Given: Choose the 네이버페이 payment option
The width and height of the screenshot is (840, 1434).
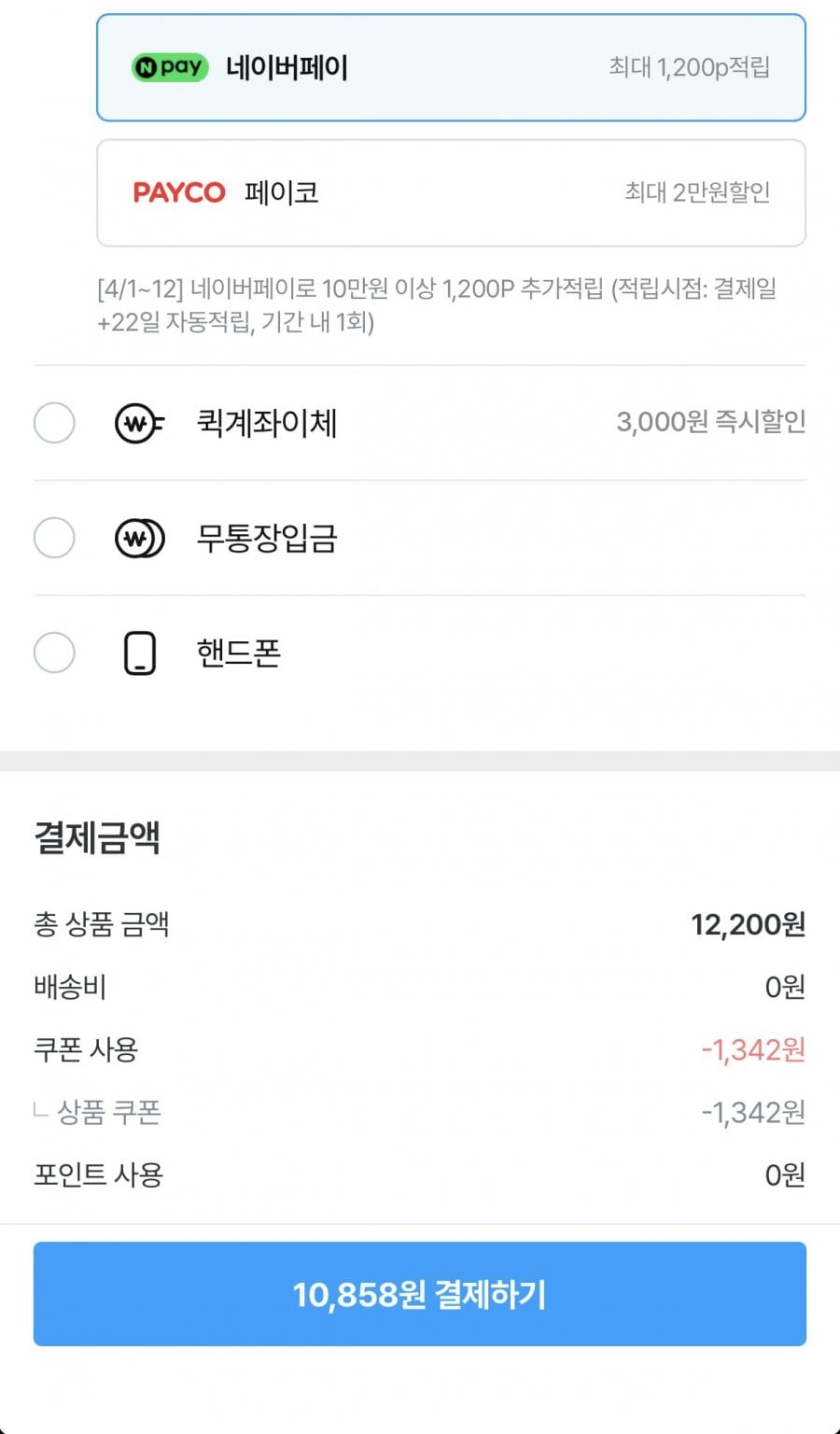Looking at the screenshot, I should 451,67.
